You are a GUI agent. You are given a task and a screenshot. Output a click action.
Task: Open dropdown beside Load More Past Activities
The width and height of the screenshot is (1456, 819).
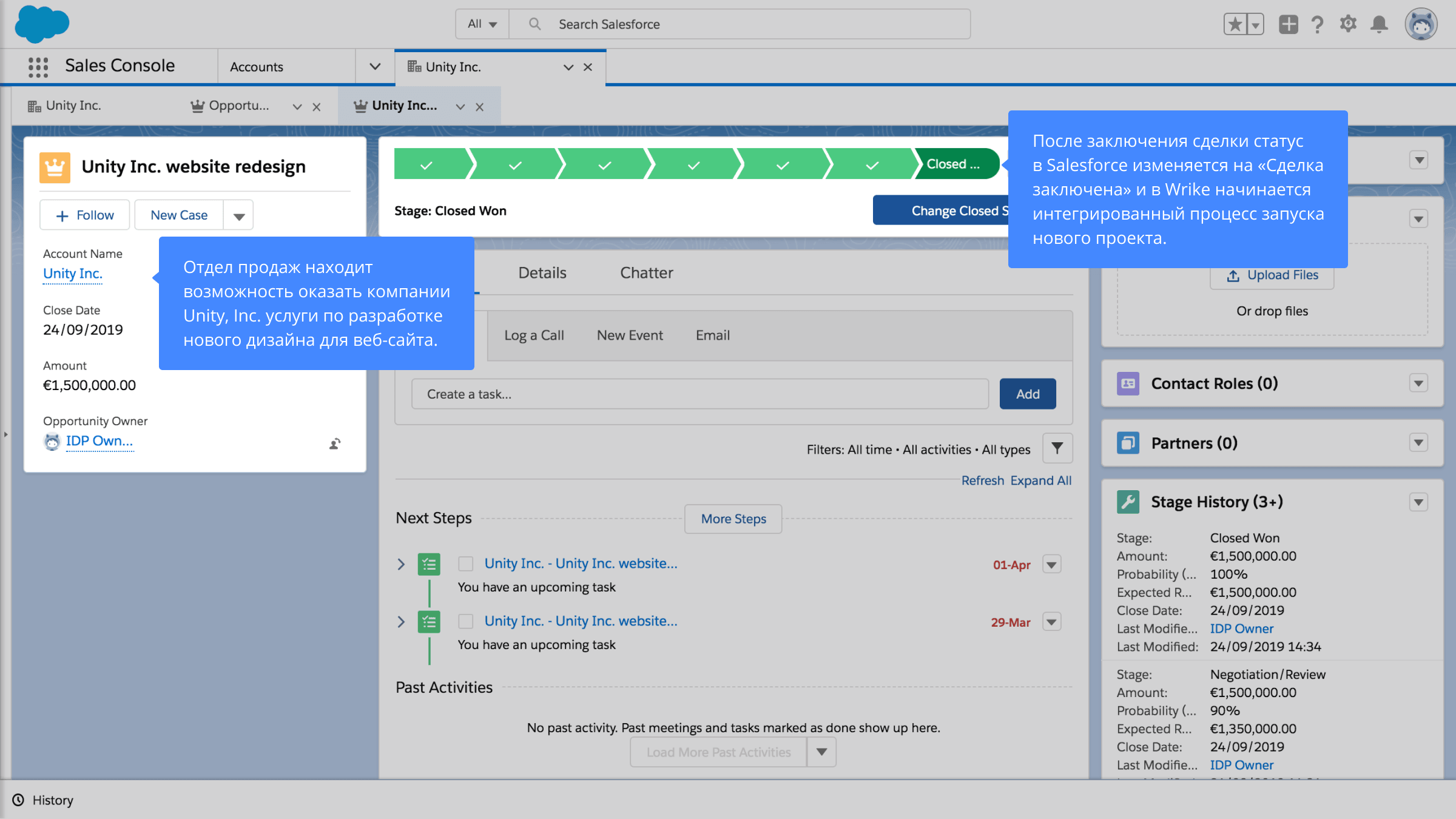(821, 752)
